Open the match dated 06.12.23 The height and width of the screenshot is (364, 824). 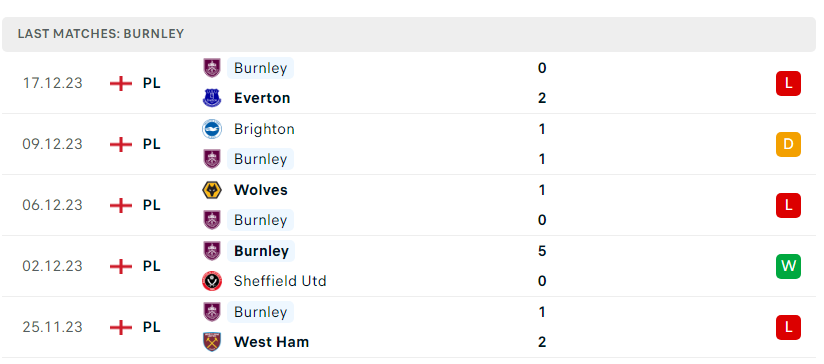(409, 205)
